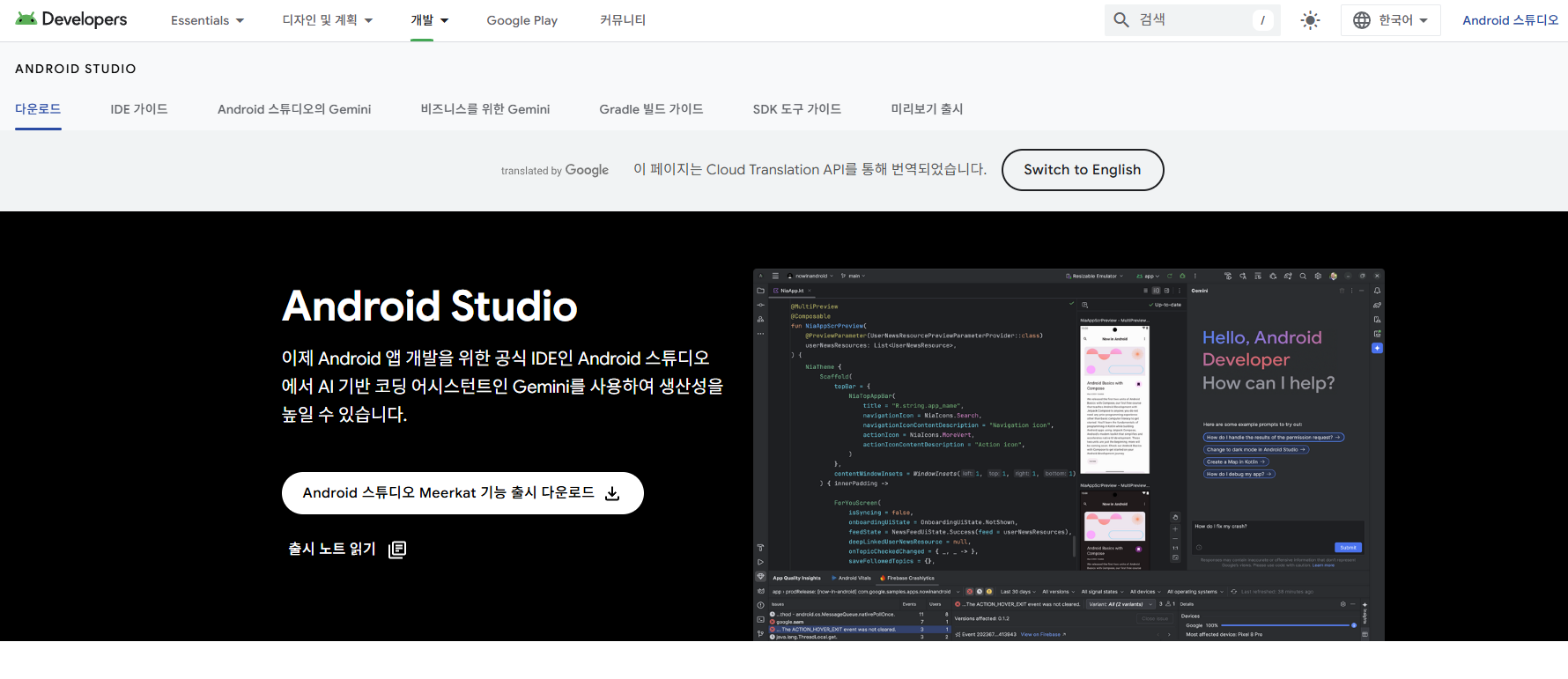This screenshot has width=1568, height=679.
Task: Open the Android 스튜디오 link in the header
Action: pos(1511,20)
